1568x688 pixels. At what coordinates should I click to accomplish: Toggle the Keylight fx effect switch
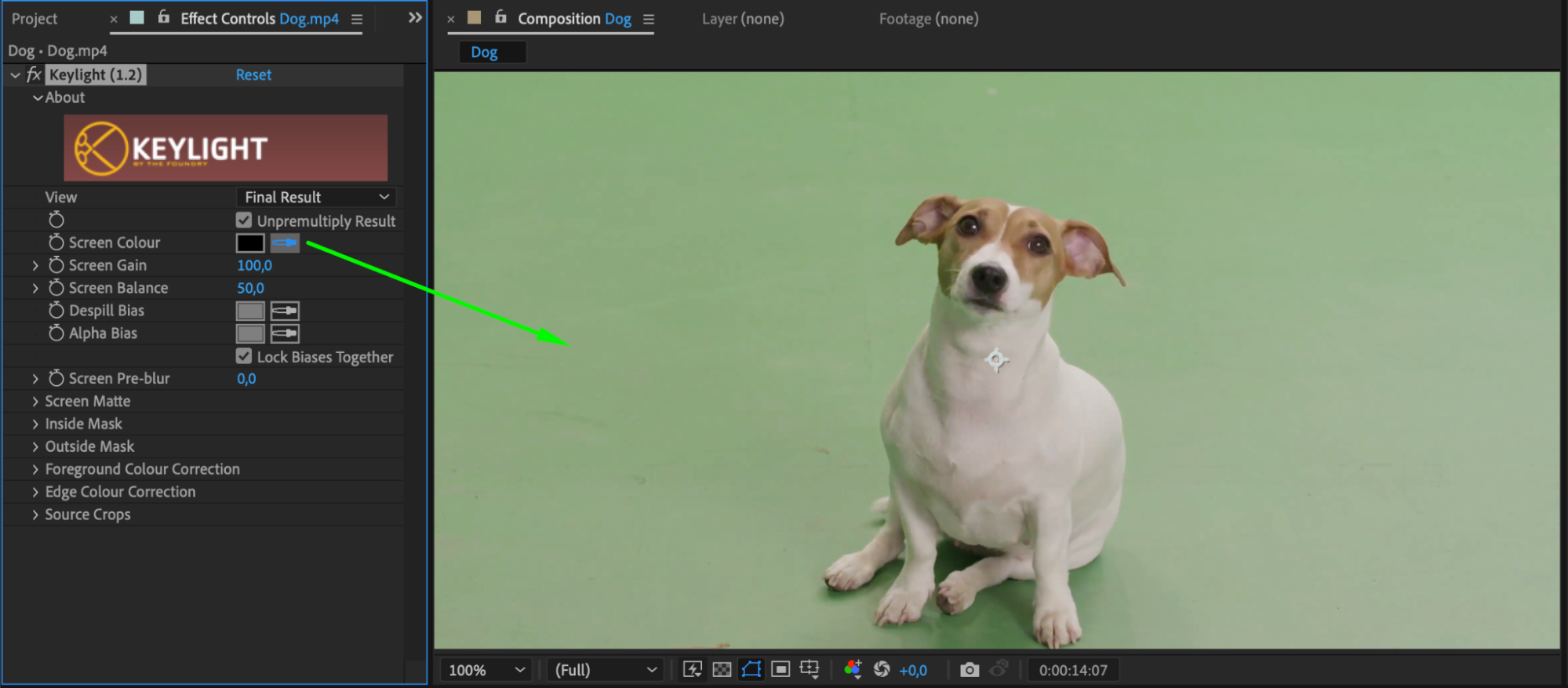click(34, 75)
